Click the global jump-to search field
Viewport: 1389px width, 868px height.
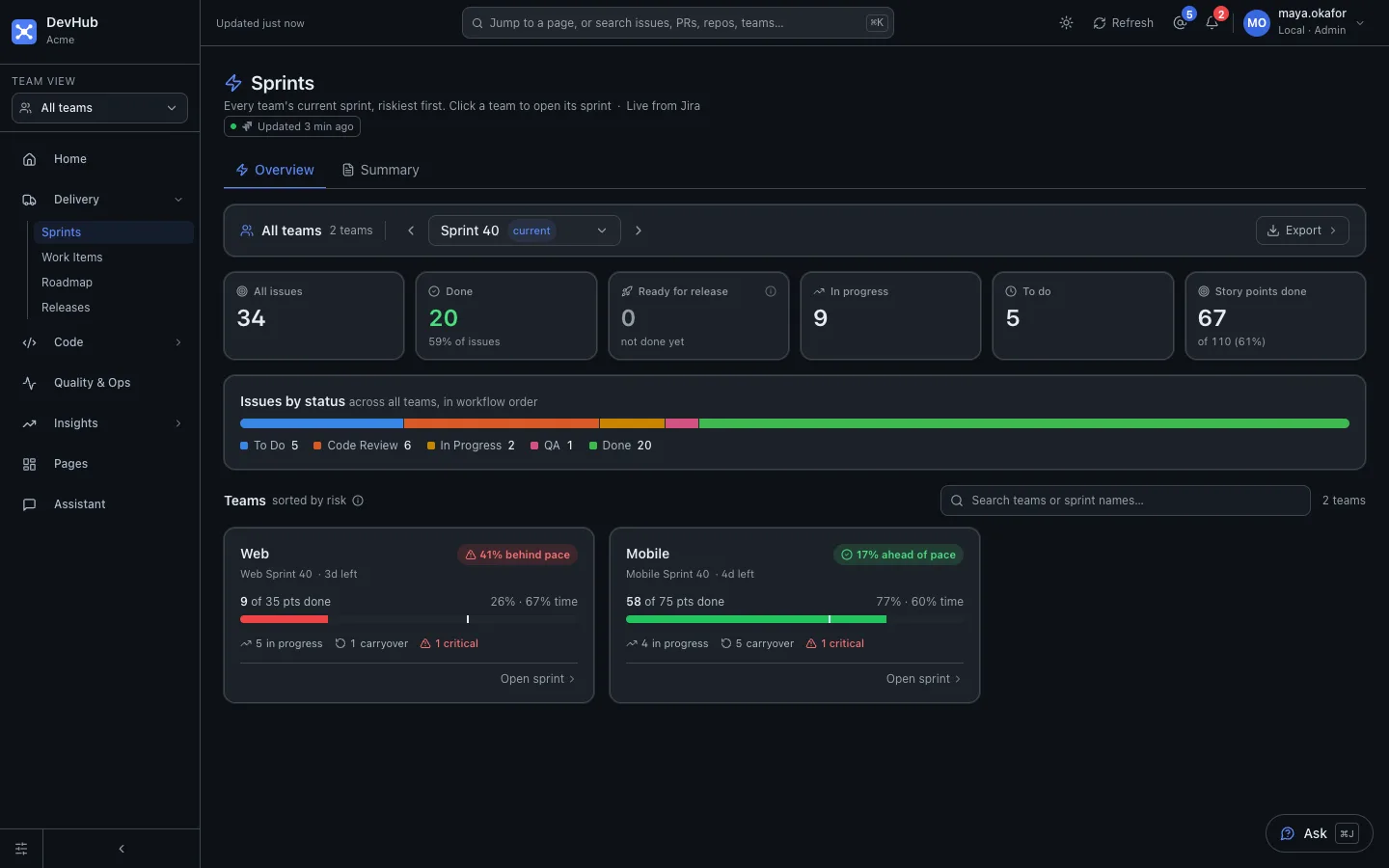pyautogui.click(x=678, y=23)
